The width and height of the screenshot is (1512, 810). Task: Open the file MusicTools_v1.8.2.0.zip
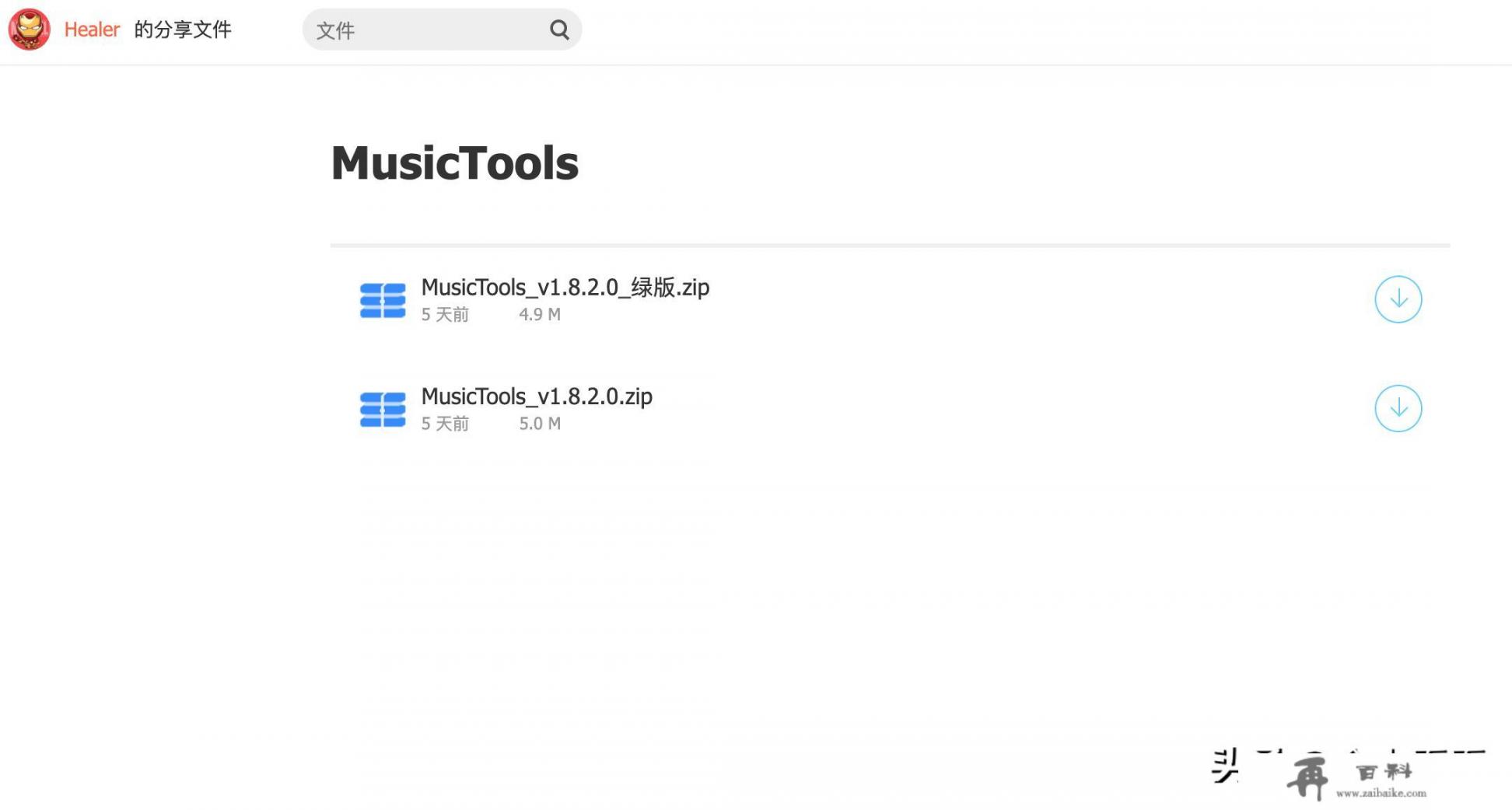coord(537,396)
